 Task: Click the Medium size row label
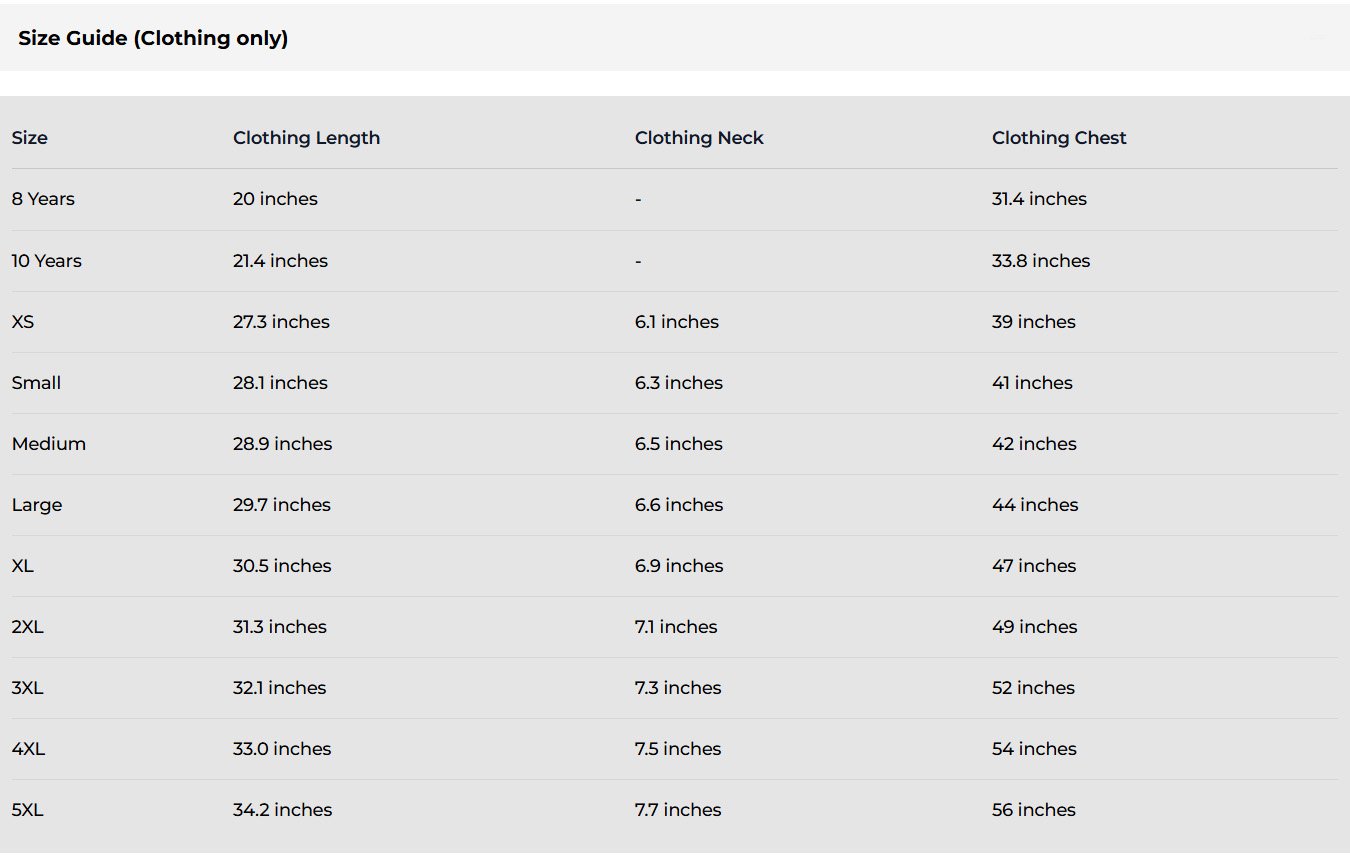click(49, 444)
